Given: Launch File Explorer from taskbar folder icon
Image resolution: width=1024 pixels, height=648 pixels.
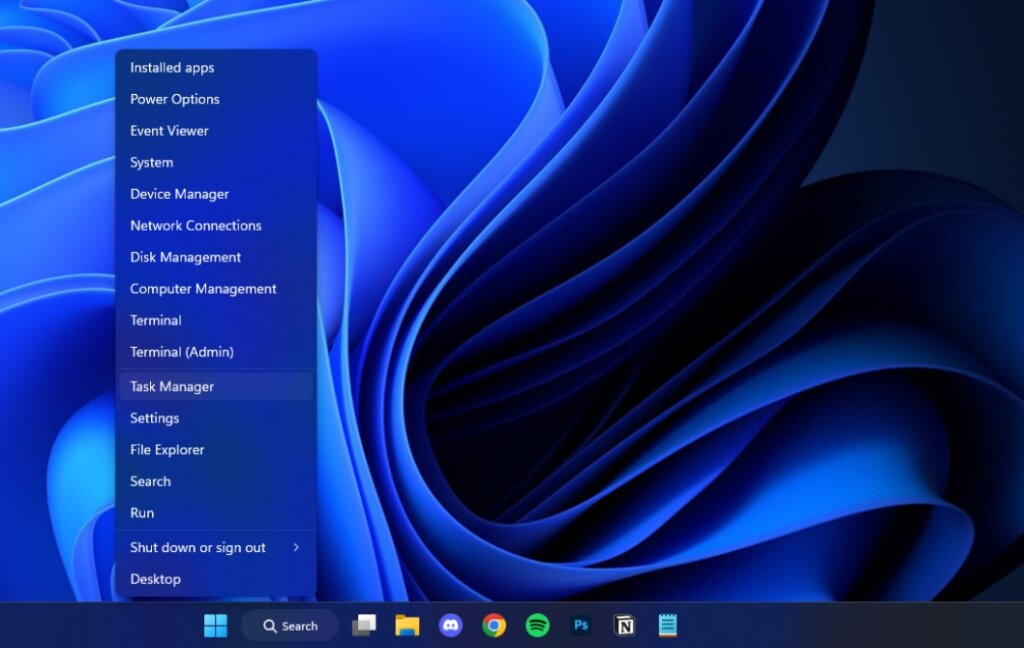Looking at the screenshot, I should [408, 625].
